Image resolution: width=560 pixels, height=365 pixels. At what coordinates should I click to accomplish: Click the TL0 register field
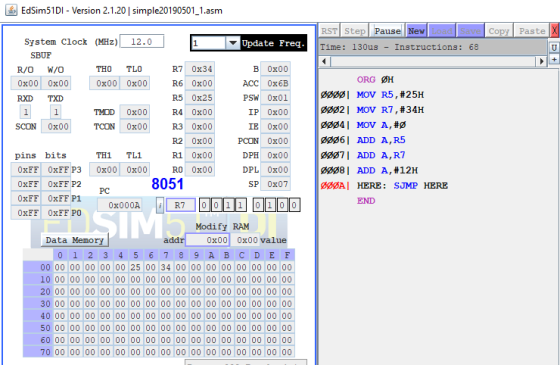pos(135,83)
